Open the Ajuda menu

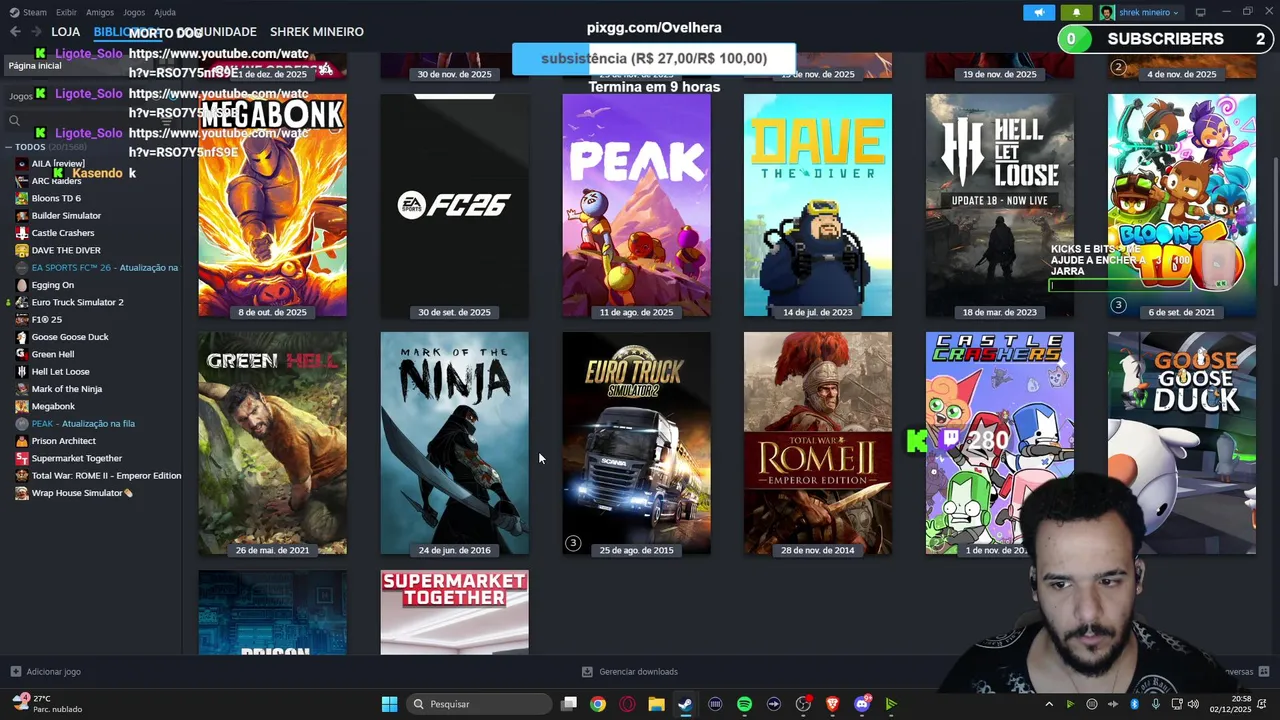pyautogui.click(x=165, y=12)
